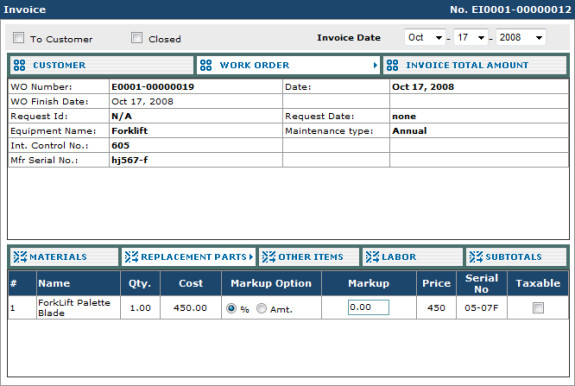Click the Price column header

[436, 283]
